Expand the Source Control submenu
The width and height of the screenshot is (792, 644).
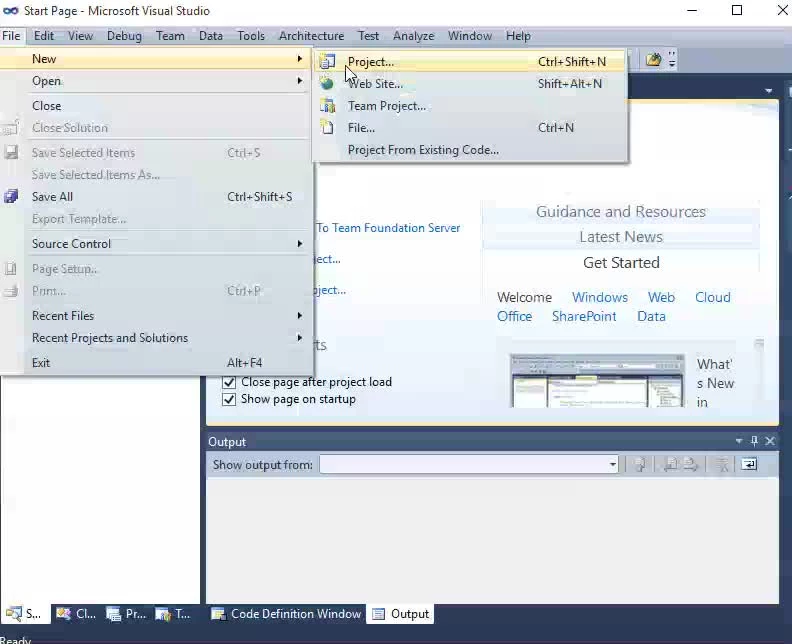click(x=300, y=243)
